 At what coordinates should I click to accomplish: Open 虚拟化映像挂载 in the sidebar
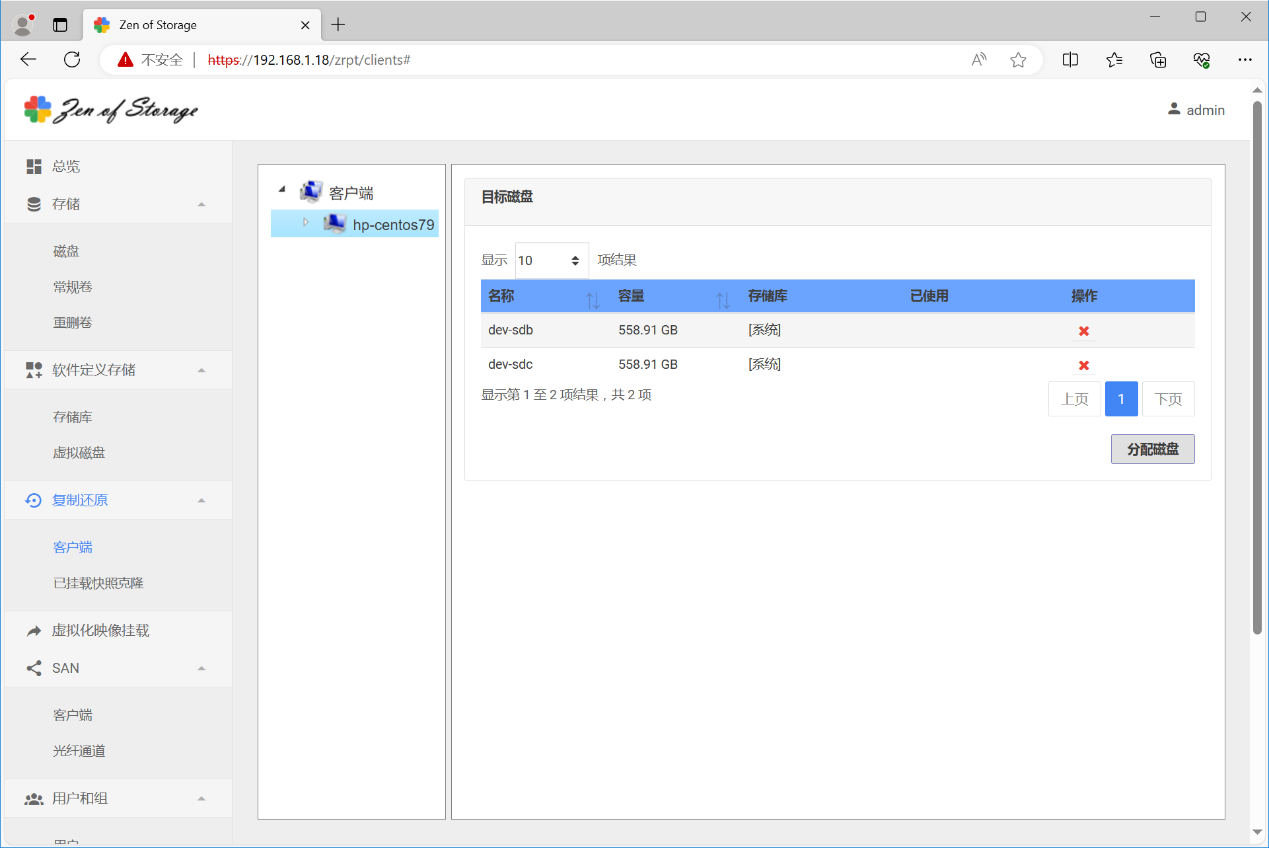pos(100,631)
